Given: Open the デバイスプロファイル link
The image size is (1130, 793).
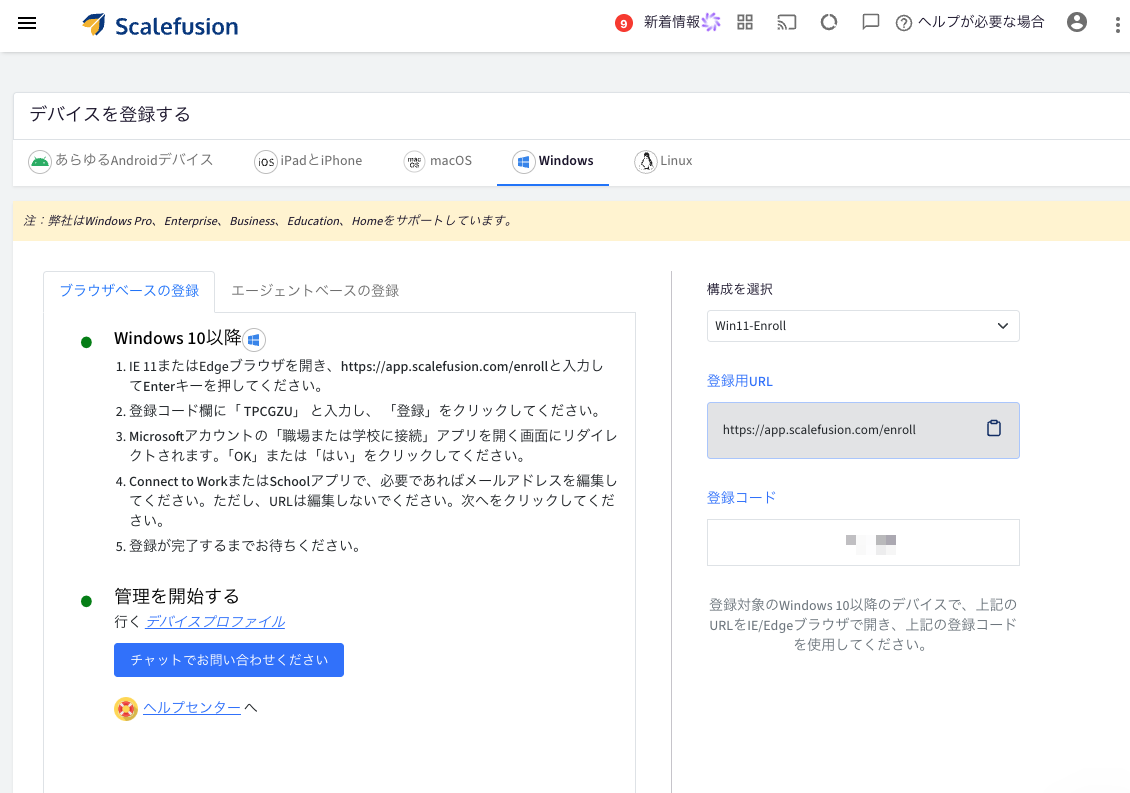Looking at the screenshot, I should [x=215, y=621].
